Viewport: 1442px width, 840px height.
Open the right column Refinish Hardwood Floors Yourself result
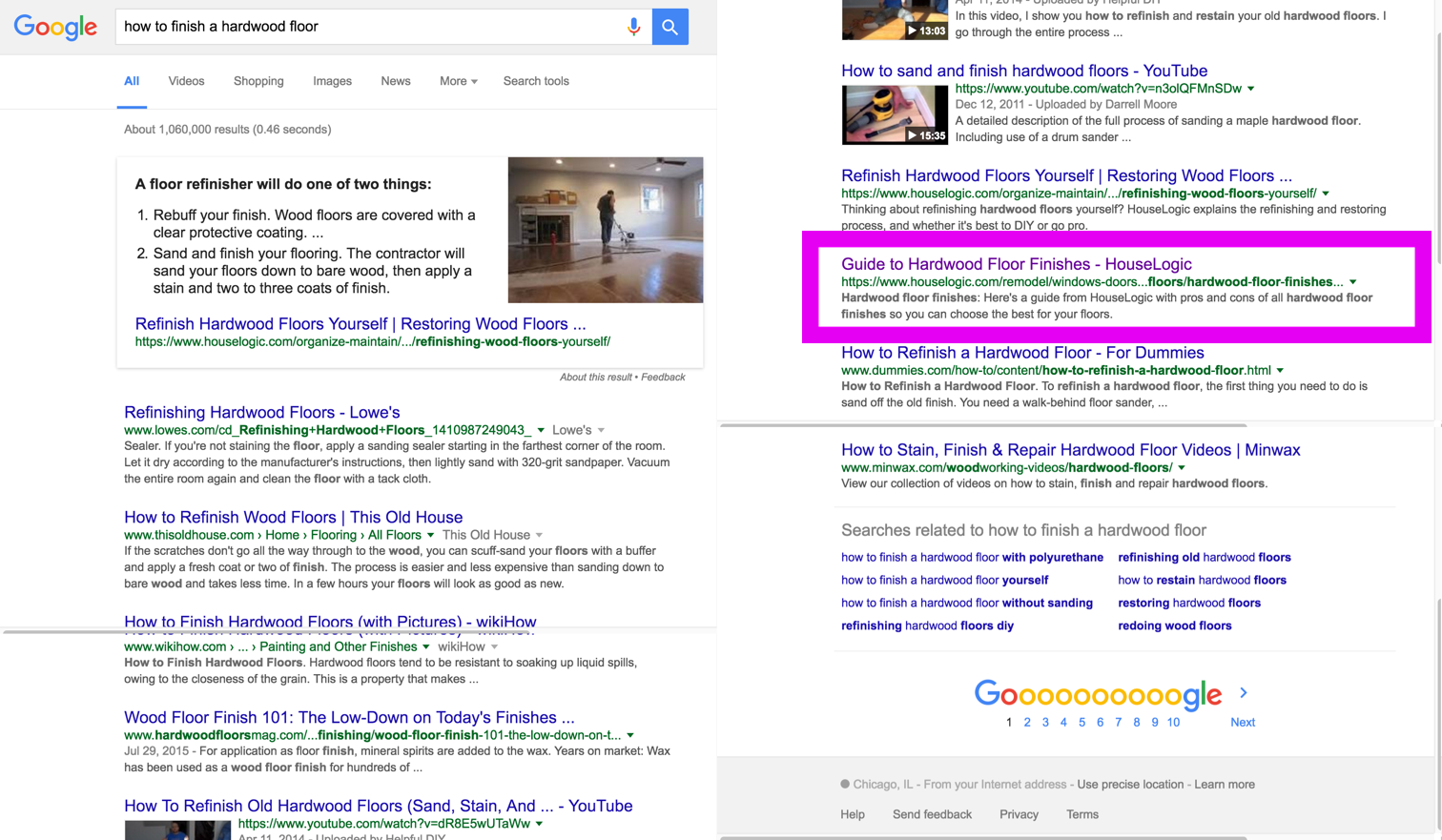1066,176
